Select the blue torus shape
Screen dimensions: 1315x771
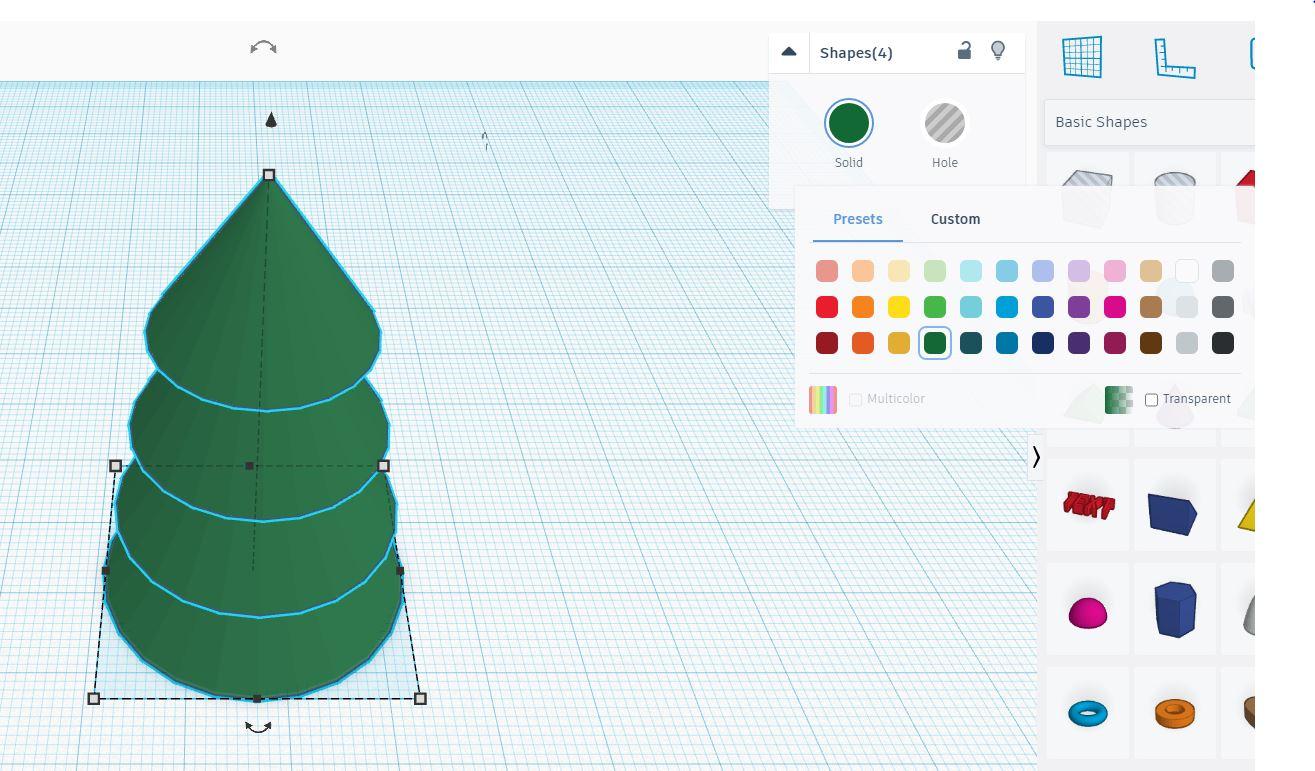coord(1088,713)
